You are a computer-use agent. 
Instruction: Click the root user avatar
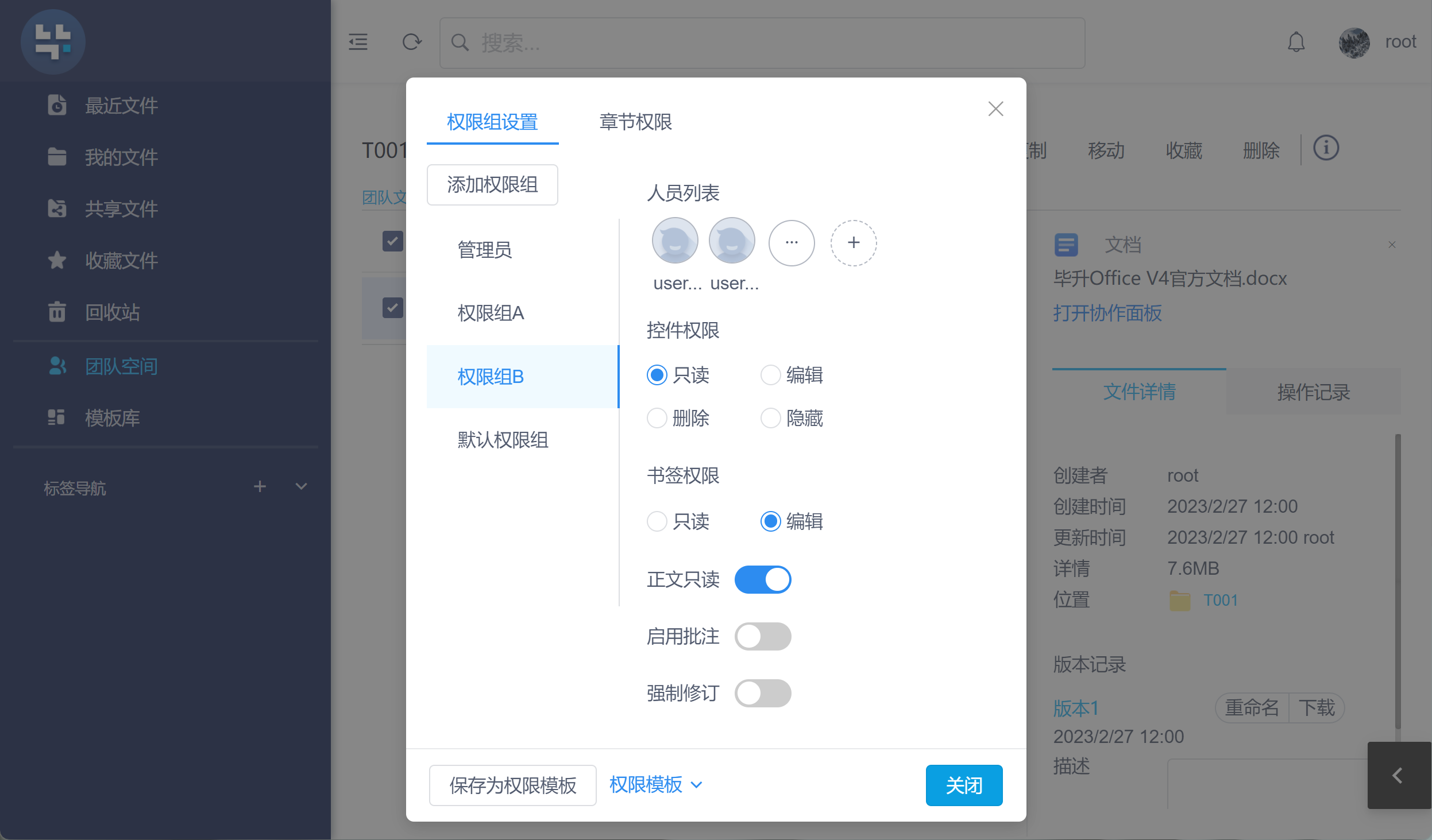(1354, 42)
